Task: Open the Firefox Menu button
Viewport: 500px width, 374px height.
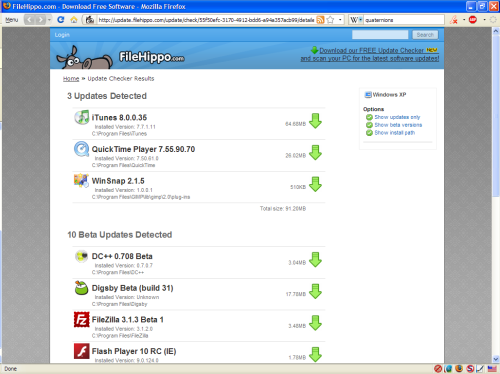Action: 12,20
